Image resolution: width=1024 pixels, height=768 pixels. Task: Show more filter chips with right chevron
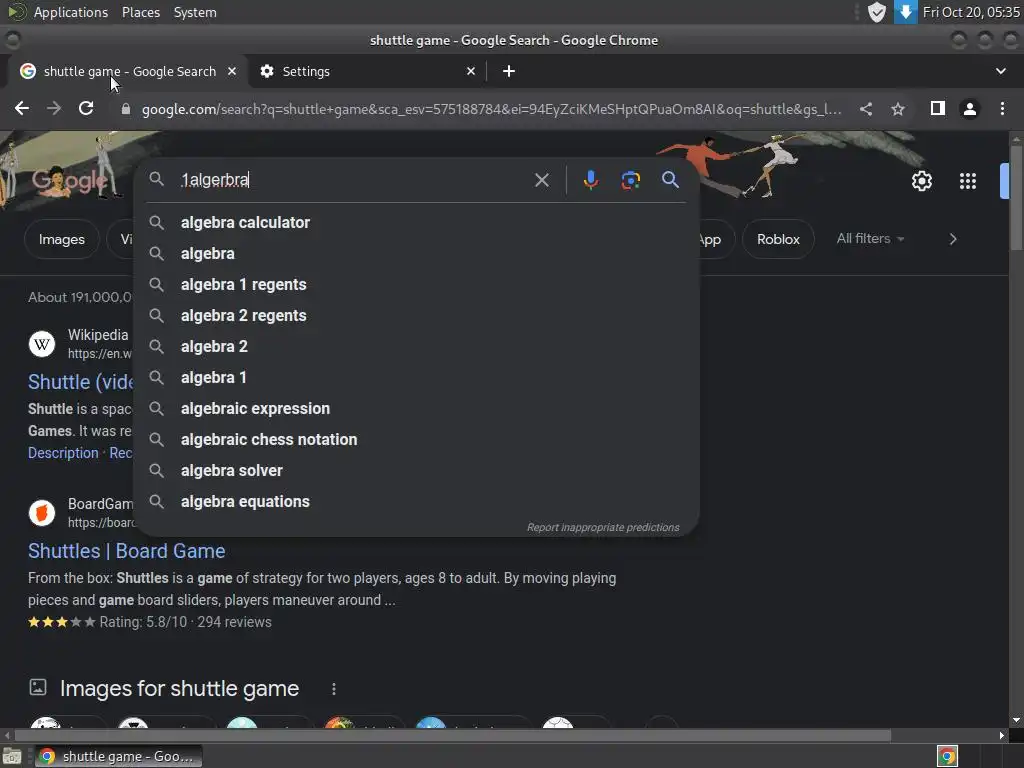click(953, 239)
